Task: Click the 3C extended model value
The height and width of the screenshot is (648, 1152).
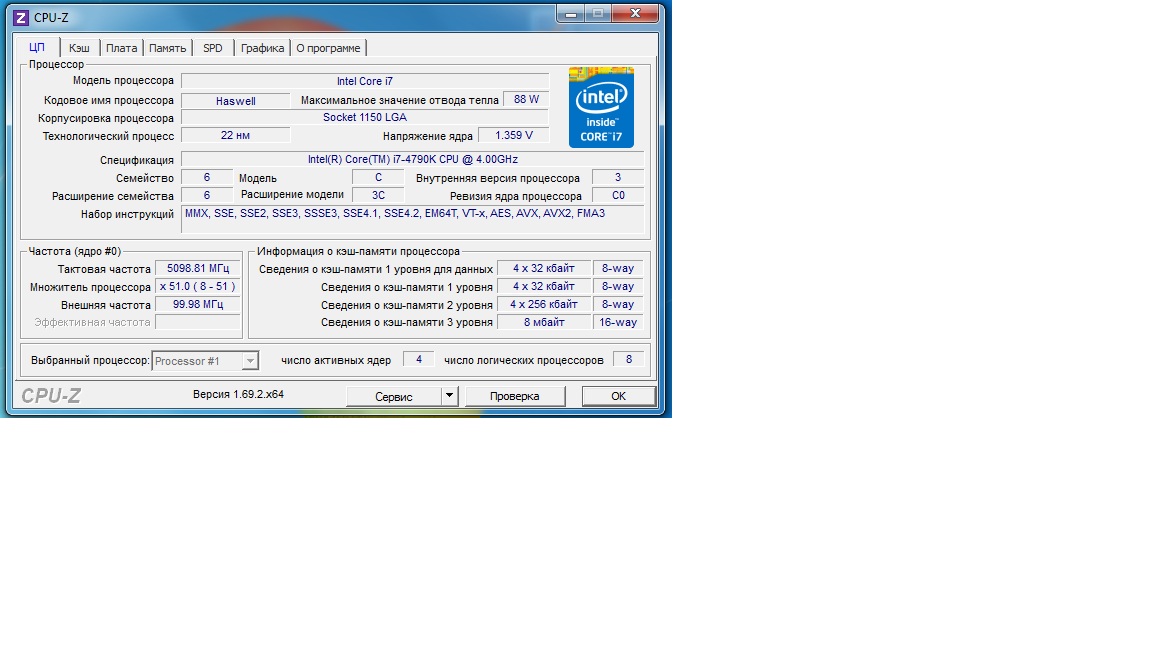Action: tap(378, 195)
